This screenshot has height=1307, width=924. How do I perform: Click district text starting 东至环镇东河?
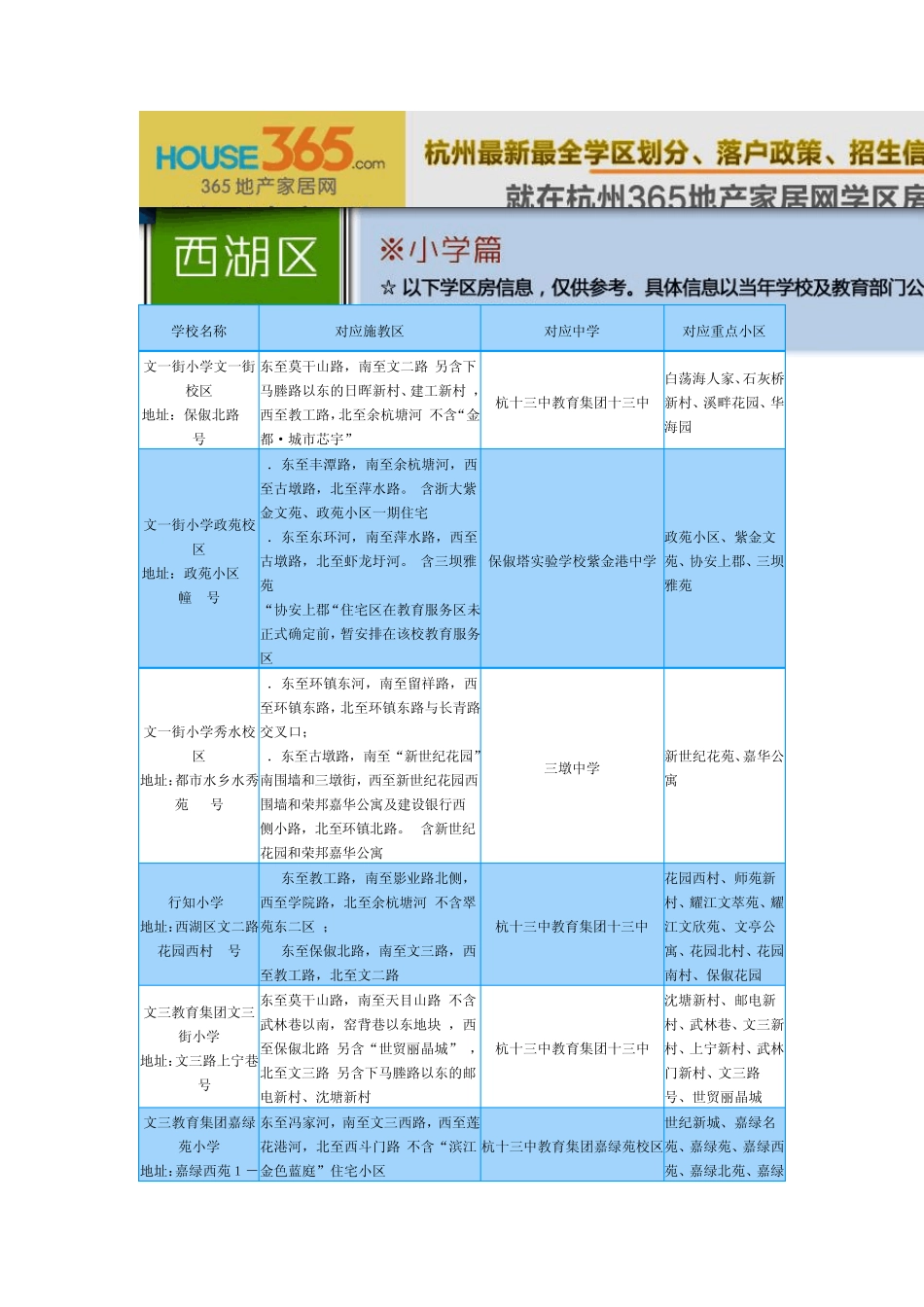coord(370,767)
